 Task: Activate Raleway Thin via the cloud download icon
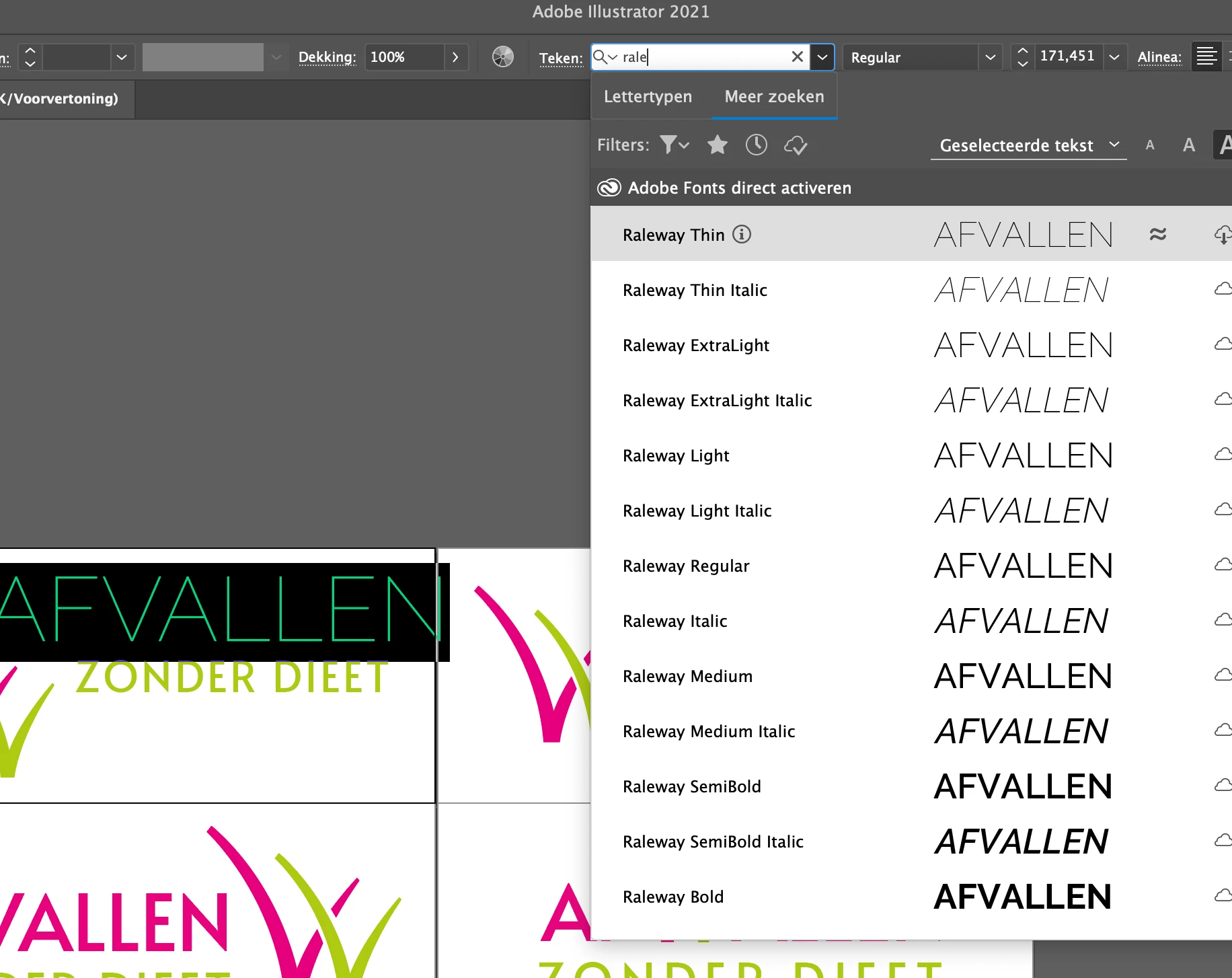click(x=1223, y=234)
